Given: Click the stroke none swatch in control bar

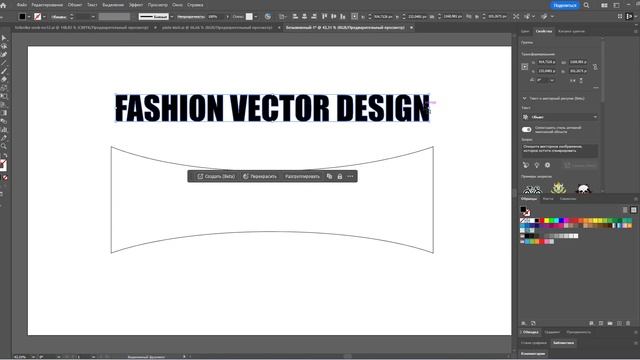Looking at the screenshot, I should tap(38, 17).
